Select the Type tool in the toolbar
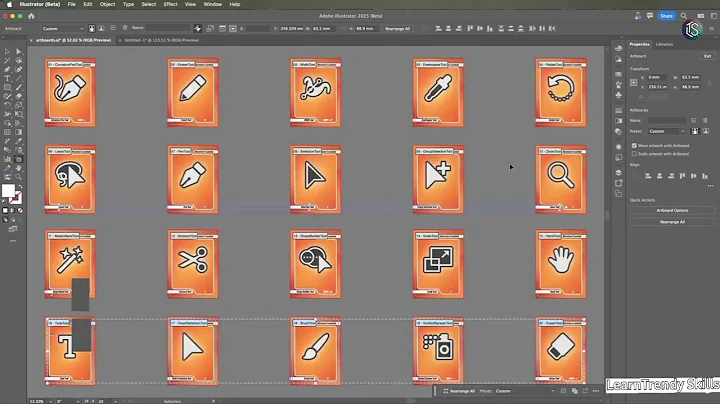 tap(7, 79)
